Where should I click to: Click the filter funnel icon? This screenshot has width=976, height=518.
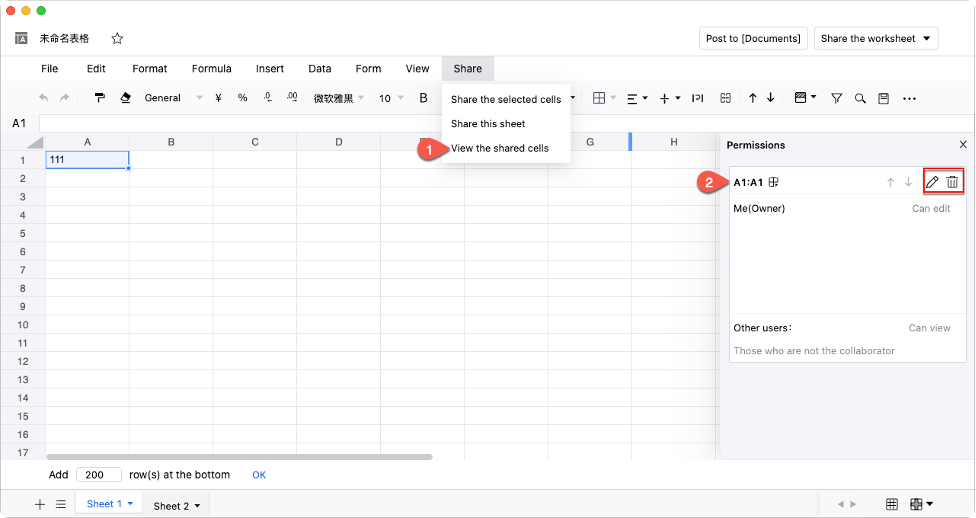[x=837, y=98]
